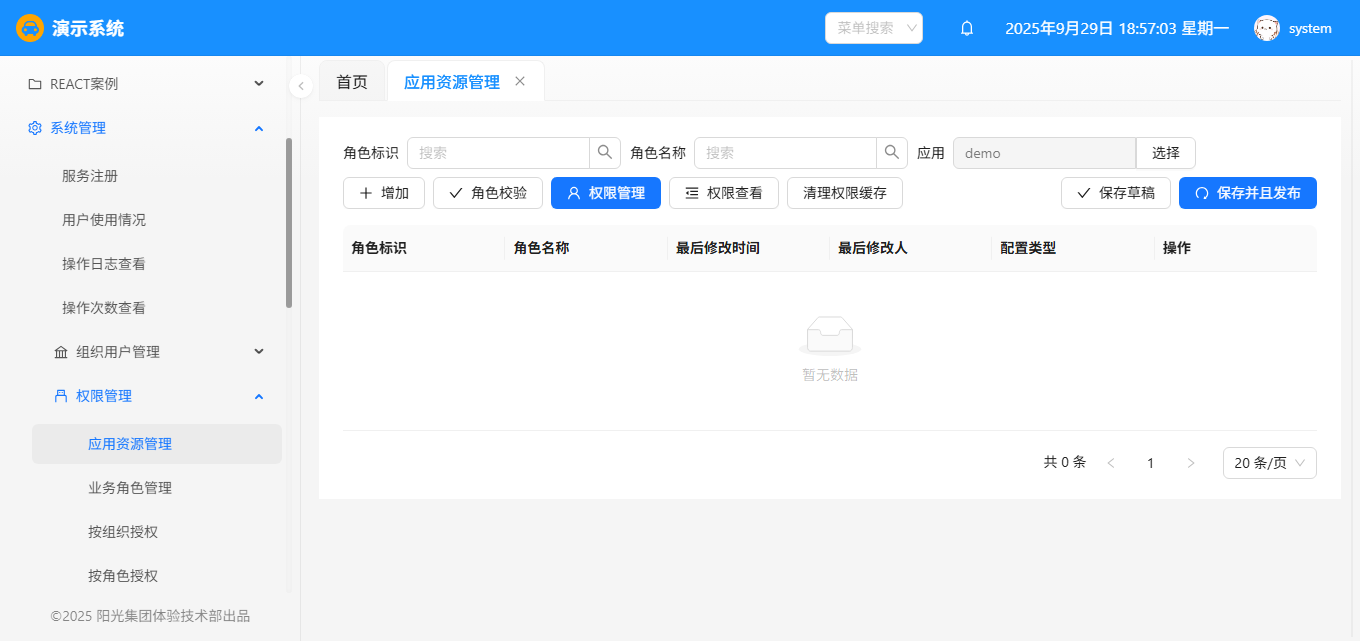Focus the 角色名称 search input field

point(785,153)
